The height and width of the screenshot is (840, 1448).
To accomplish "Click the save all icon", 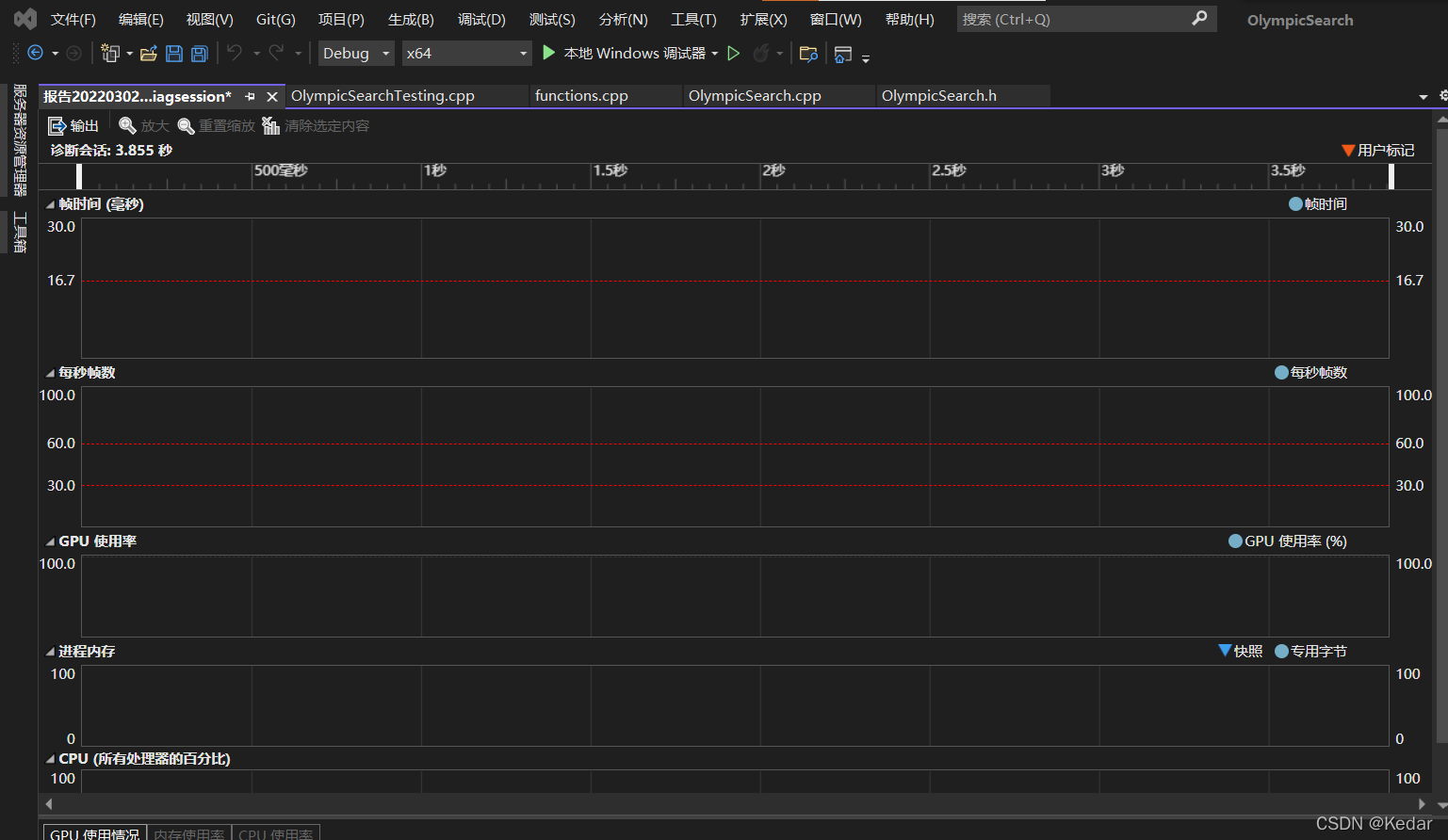I will pos(200,54).
